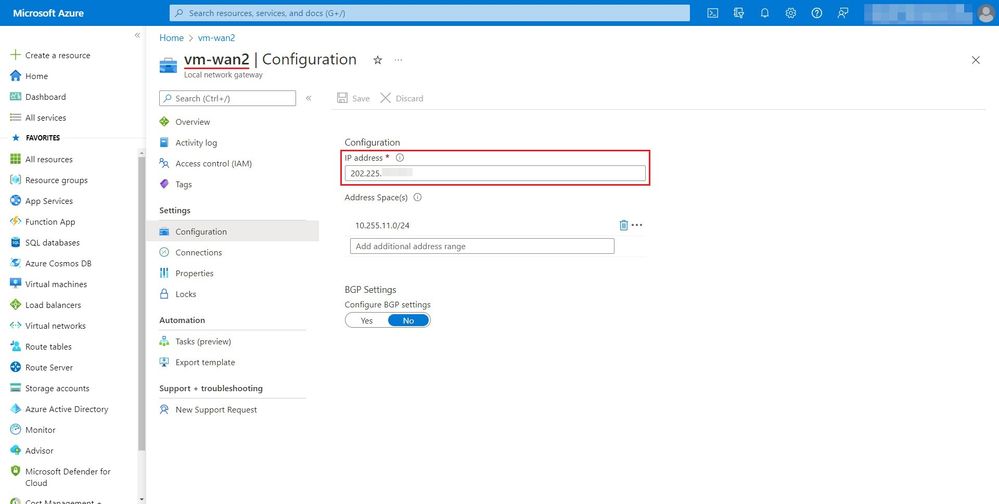Screen dimensions: 999x504
Task: Open Cloud Shell icon in top bar
Action: pos(713,13)
